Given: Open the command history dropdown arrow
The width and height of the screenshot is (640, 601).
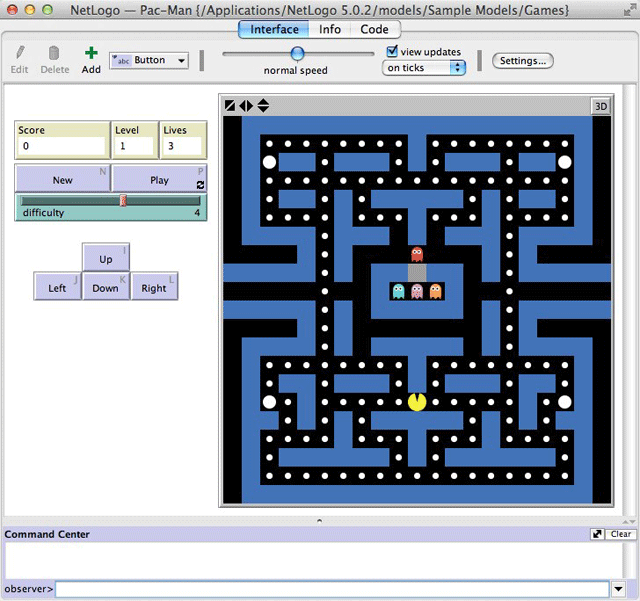Looking at the screenshot, I should pyautogui.click(x=618, y=589).
